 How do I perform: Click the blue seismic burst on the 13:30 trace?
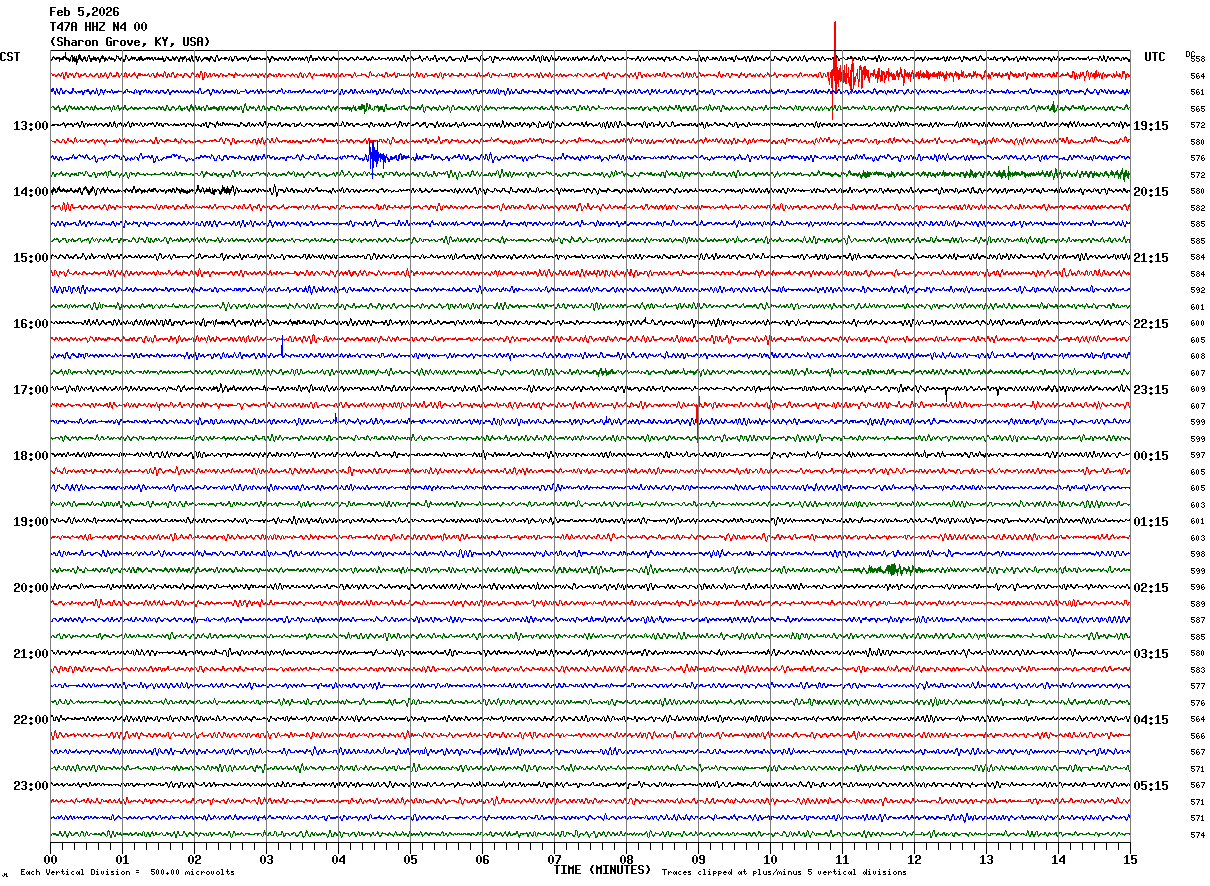point(375,158)
